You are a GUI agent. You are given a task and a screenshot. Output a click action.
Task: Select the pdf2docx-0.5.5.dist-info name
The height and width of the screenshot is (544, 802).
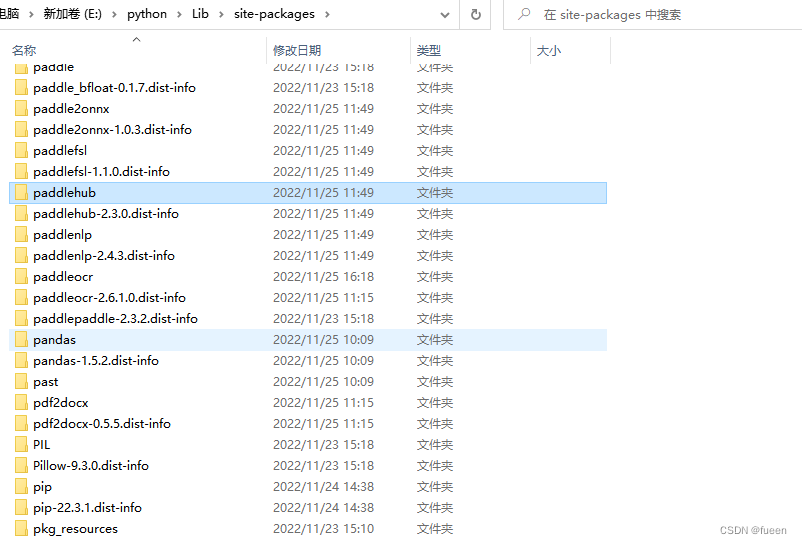pyautogui.click(x=102, y=424)
